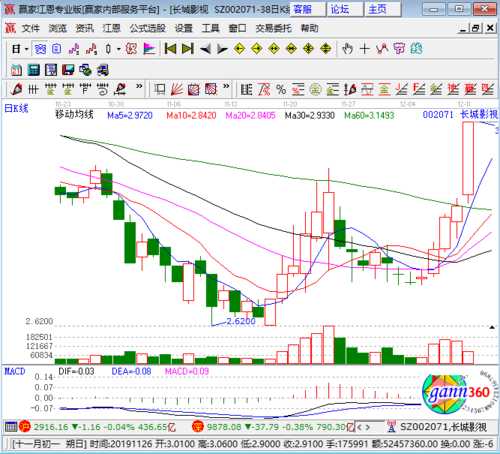The image size is (500, 454).
Task: Click the DEA=-0.08 readout
Action: tap(131, 371)
